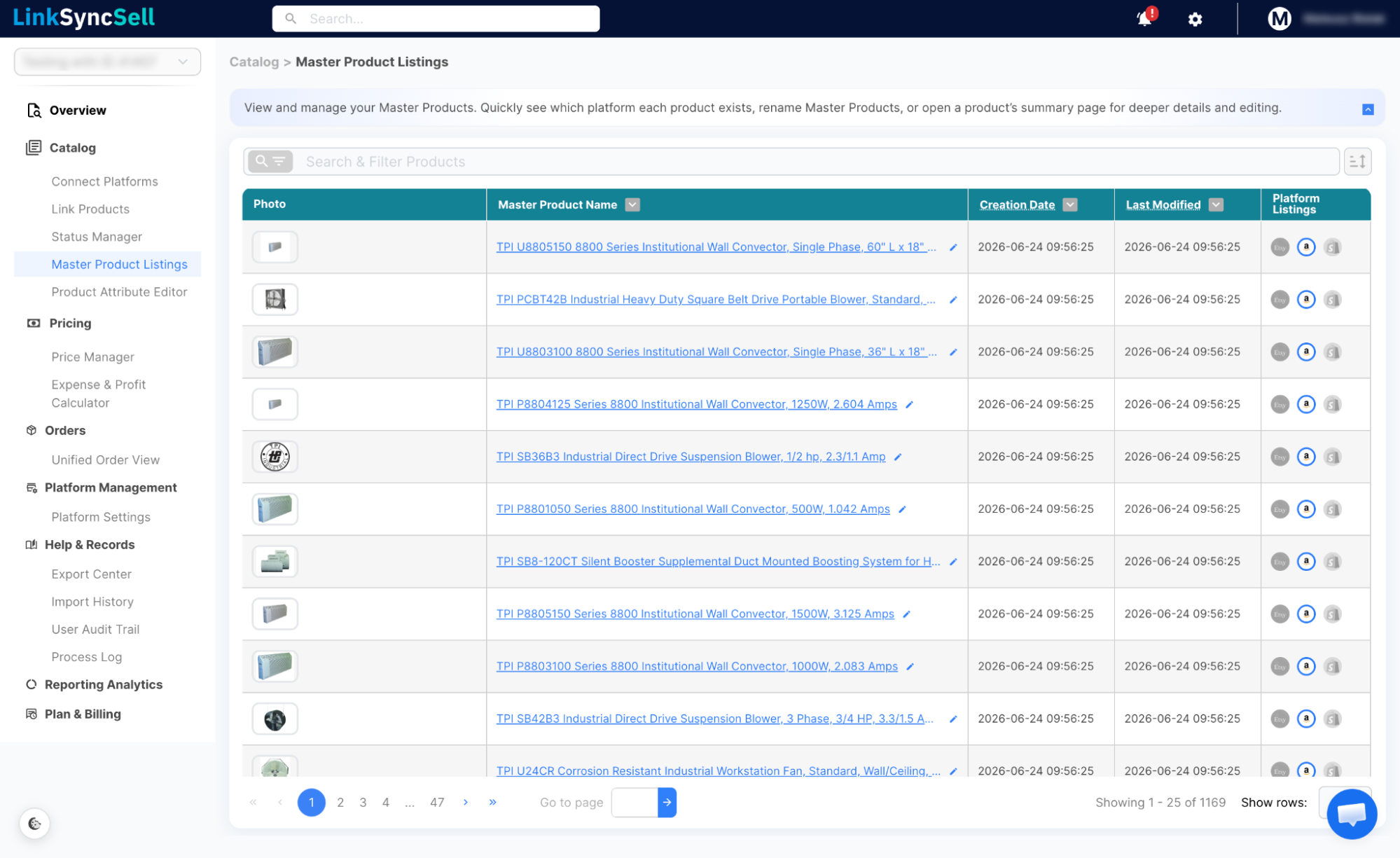
Task: Click the rename pencil for TPI SB36B3
Action: 898,457
